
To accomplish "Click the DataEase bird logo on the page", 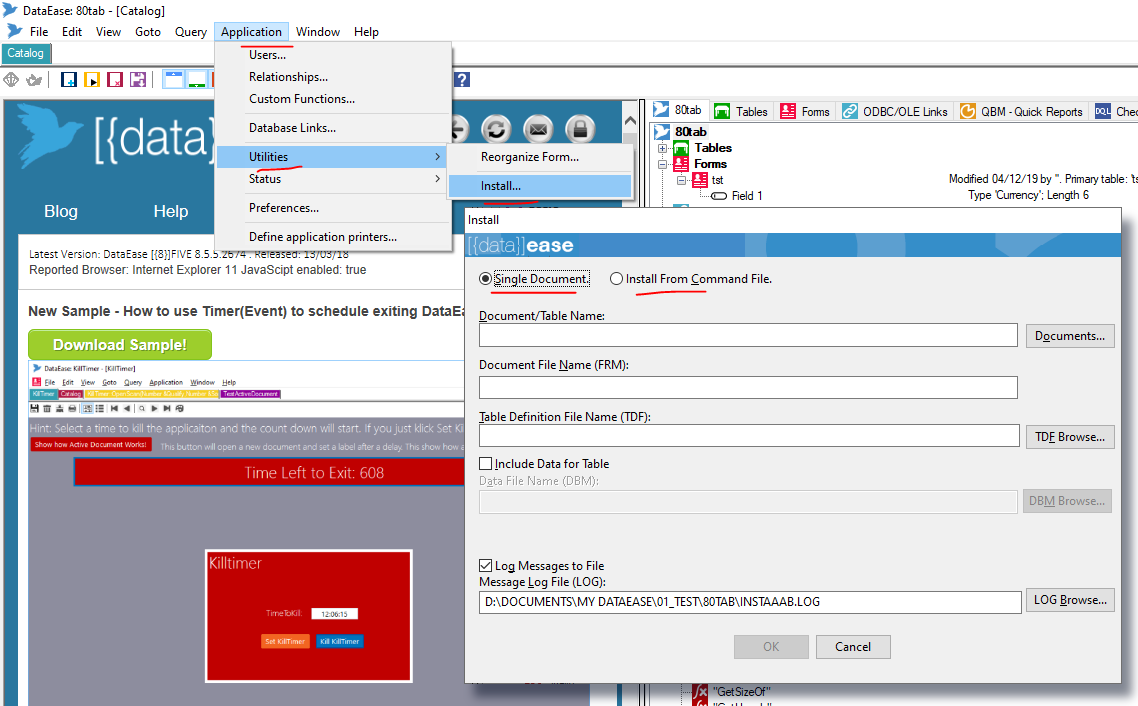I will pos(49,135).
